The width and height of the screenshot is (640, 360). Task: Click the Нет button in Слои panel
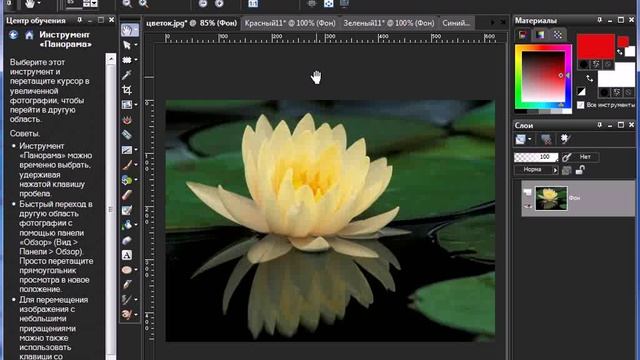585,157
